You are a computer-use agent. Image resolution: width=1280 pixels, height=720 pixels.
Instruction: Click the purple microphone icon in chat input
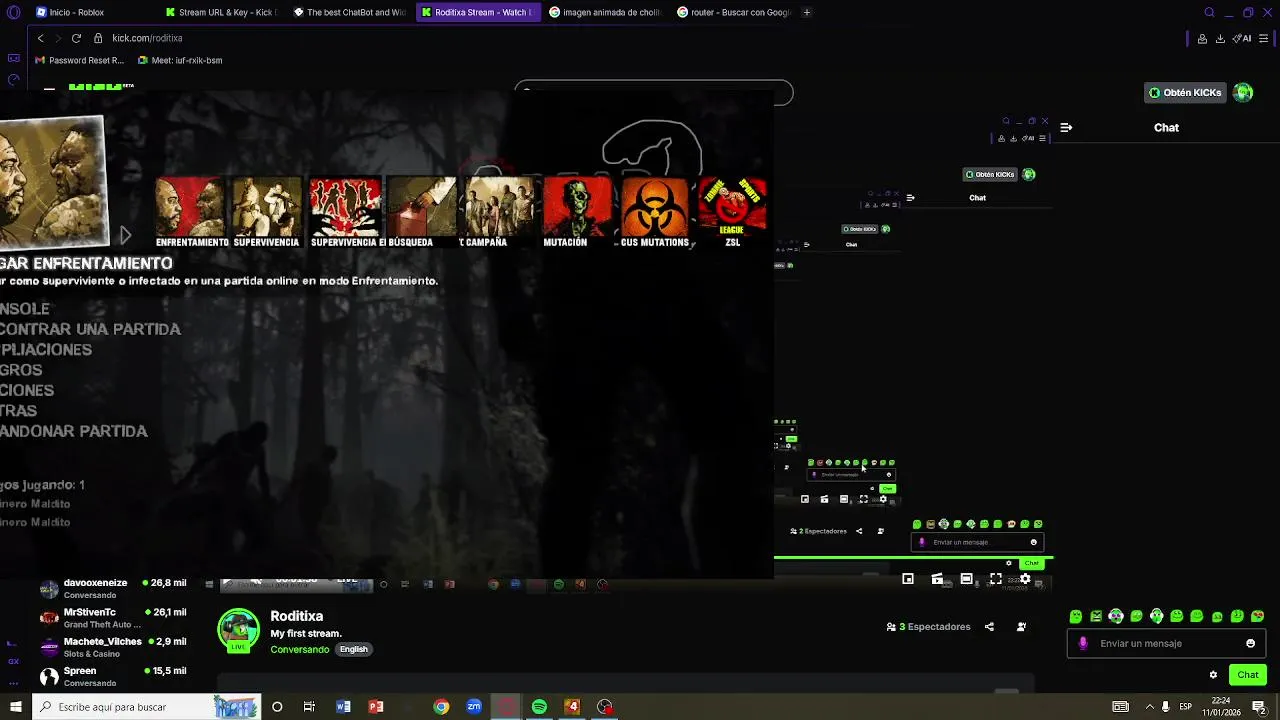point(1083,643)
